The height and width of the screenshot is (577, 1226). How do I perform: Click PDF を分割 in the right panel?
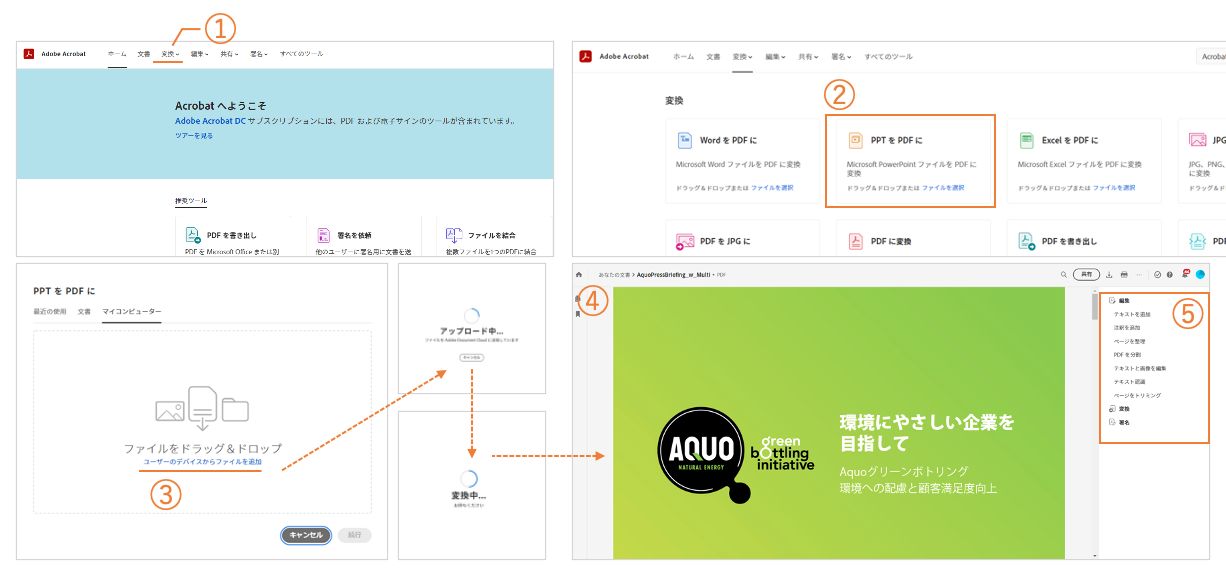coord(1127,354)
